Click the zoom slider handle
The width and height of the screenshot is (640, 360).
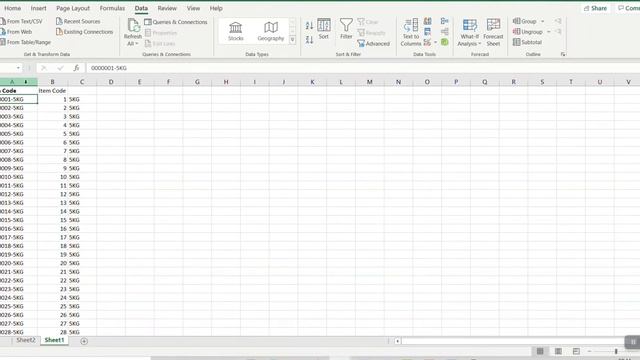point(616,351)
